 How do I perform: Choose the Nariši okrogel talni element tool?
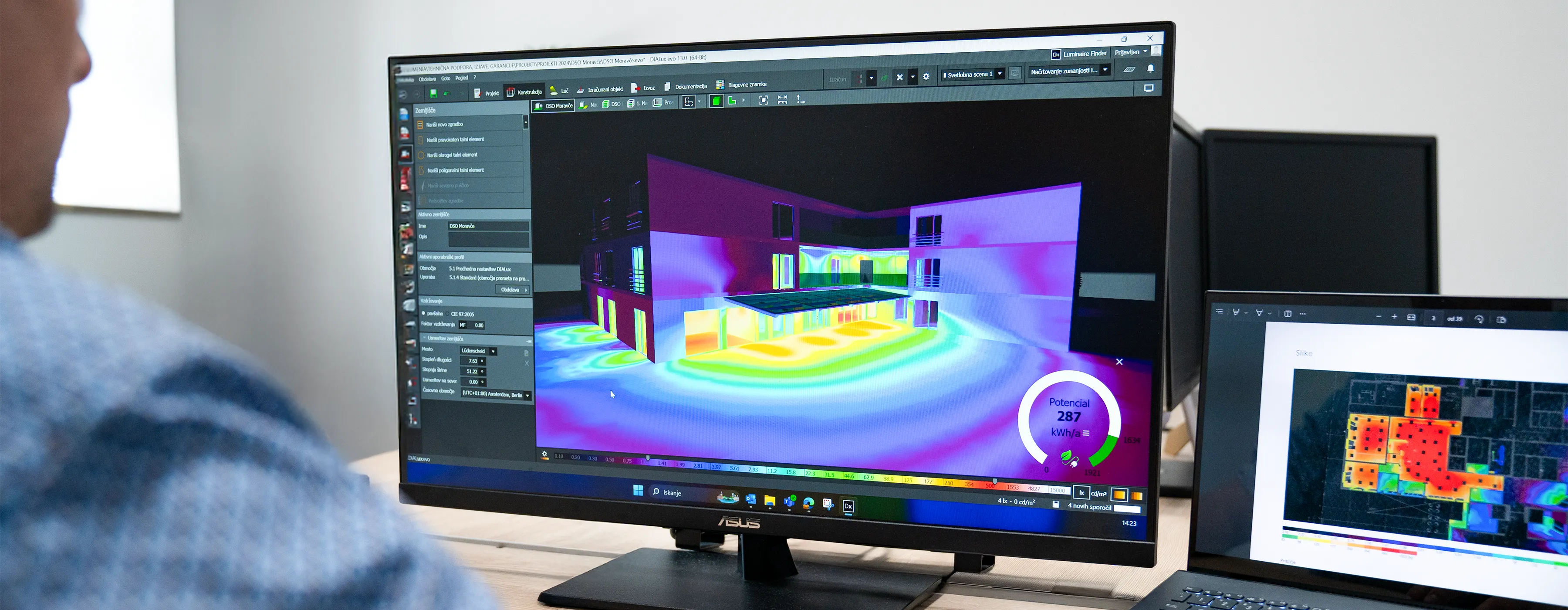coord(453,155)
